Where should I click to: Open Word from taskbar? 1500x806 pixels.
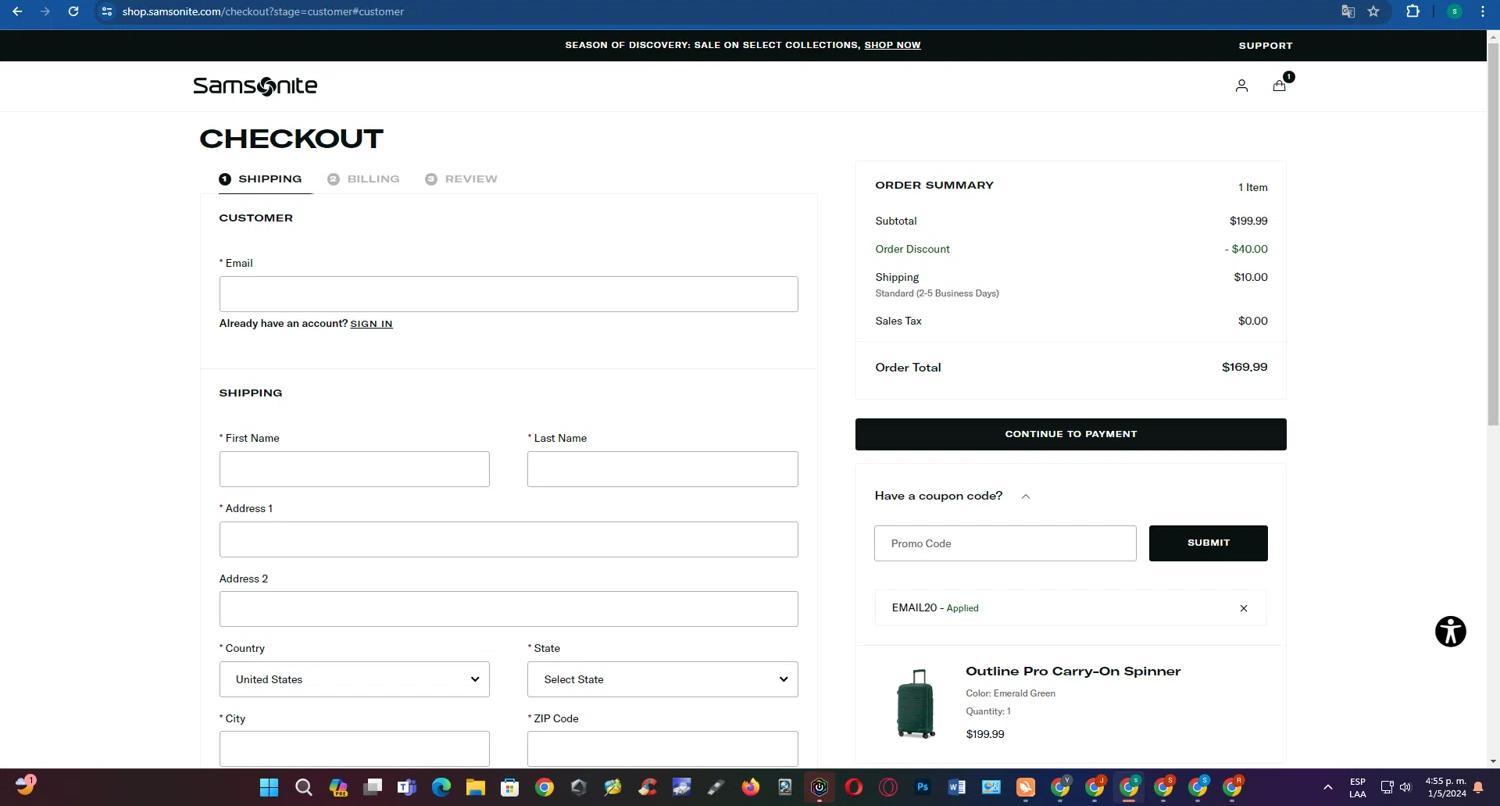pyautogui.click(x=956, y=787)
